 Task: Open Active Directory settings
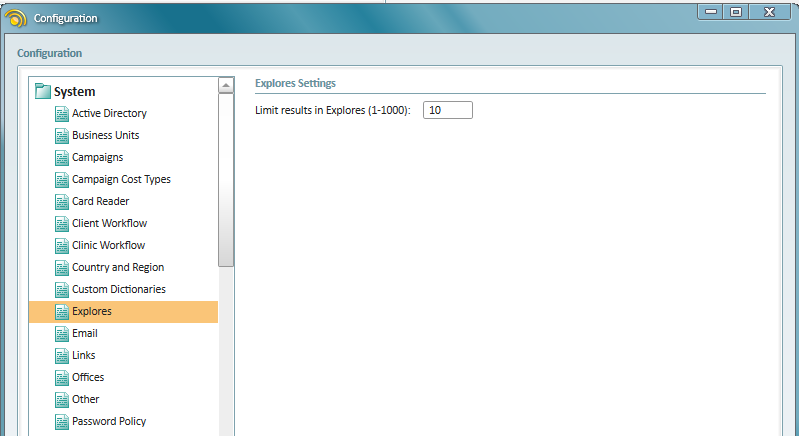109,113
